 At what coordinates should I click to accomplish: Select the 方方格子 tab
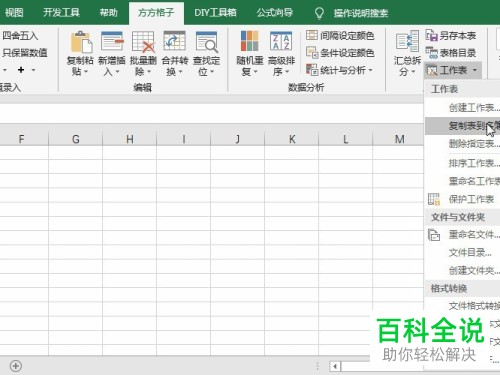coord(156,13)
